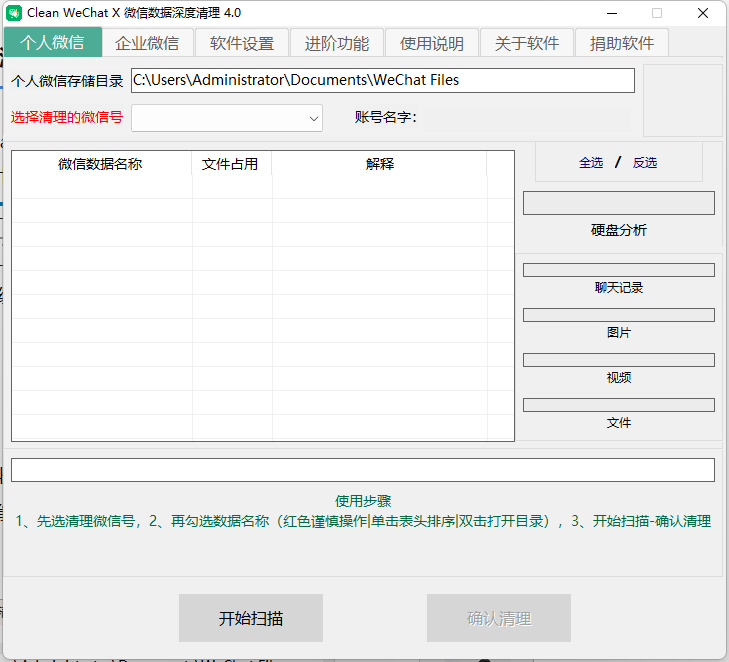Viewport: 729px width, 662px height.
Task: Click the long status bar above 使用步骤
Action: pos(363,470)
